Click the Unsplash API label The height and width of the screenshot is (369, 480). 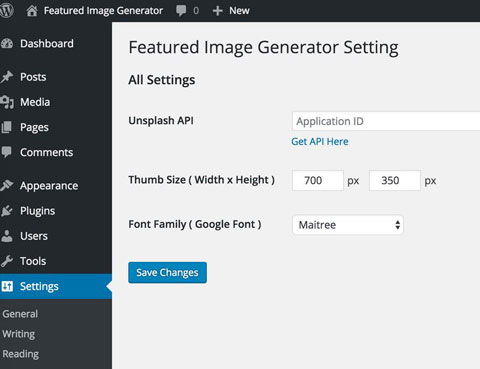click(161, 120)
